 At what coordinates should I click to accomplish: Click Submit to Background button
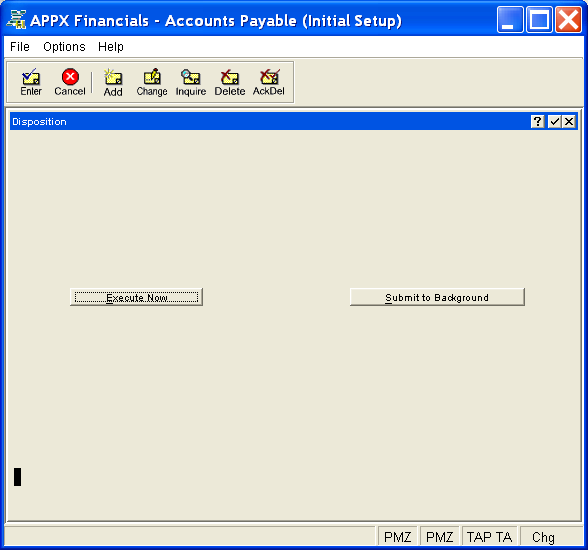(x=437, y=297)
